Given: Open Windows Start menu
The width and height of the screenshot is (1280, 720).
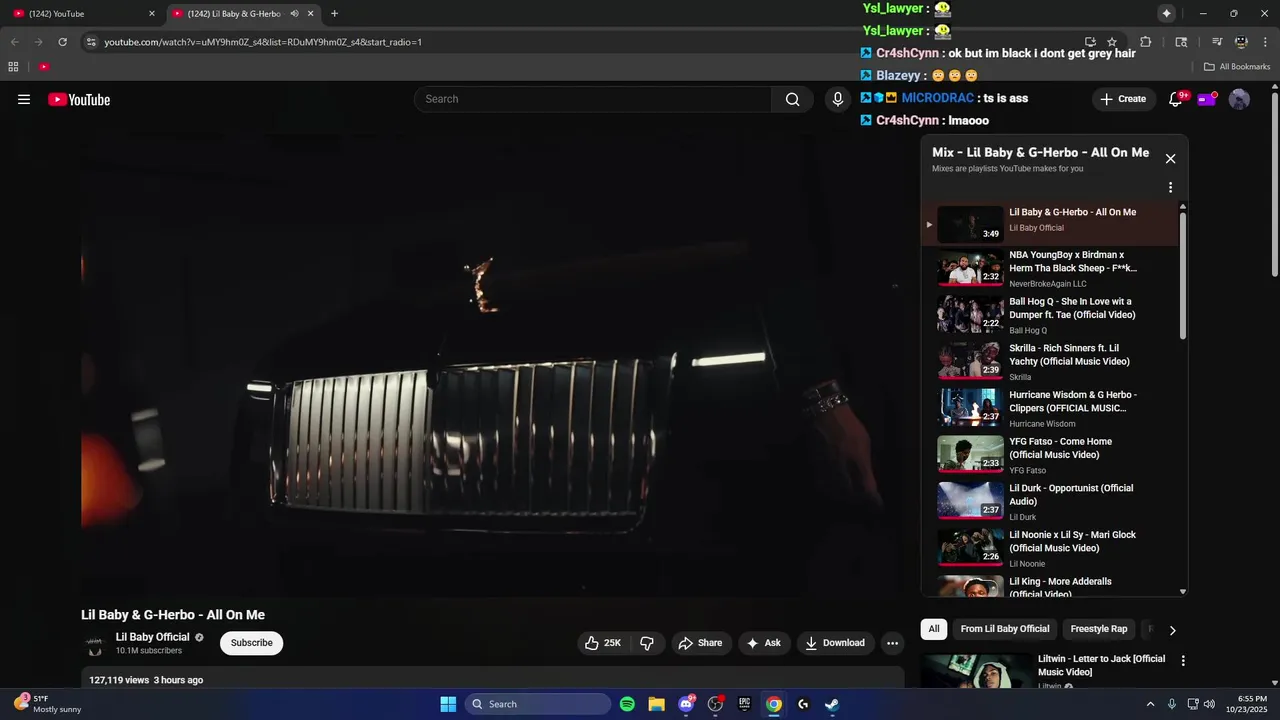Looking at the screenshot, I should click(448, 704).
